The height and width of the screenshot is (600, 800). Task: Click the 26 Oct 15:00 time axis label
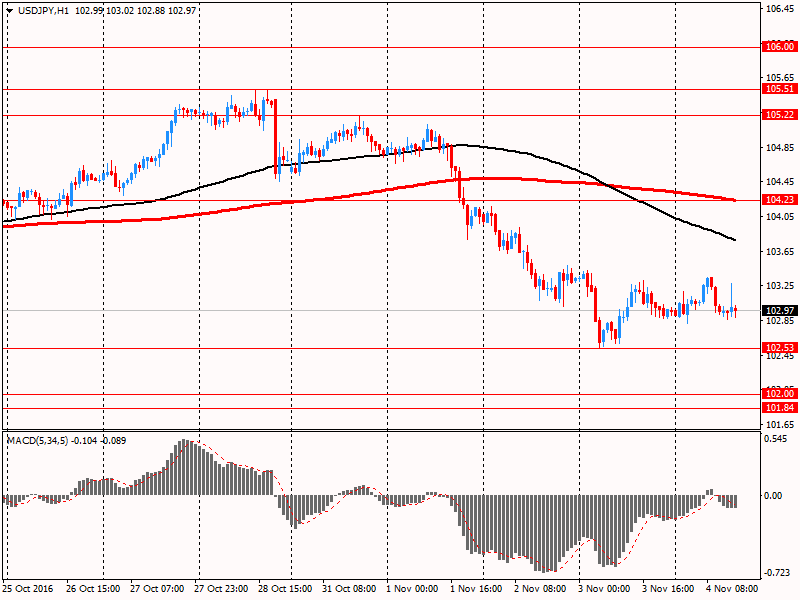[x=93, y=589]
